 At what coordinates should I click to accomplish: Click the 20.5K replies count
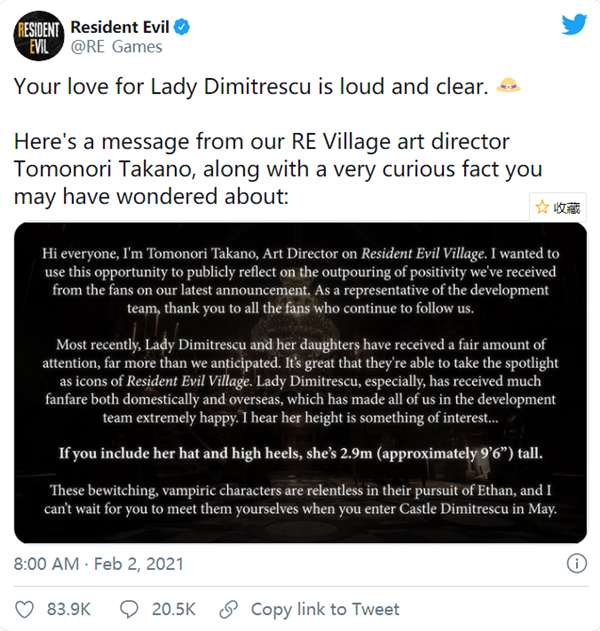point(171,609)
